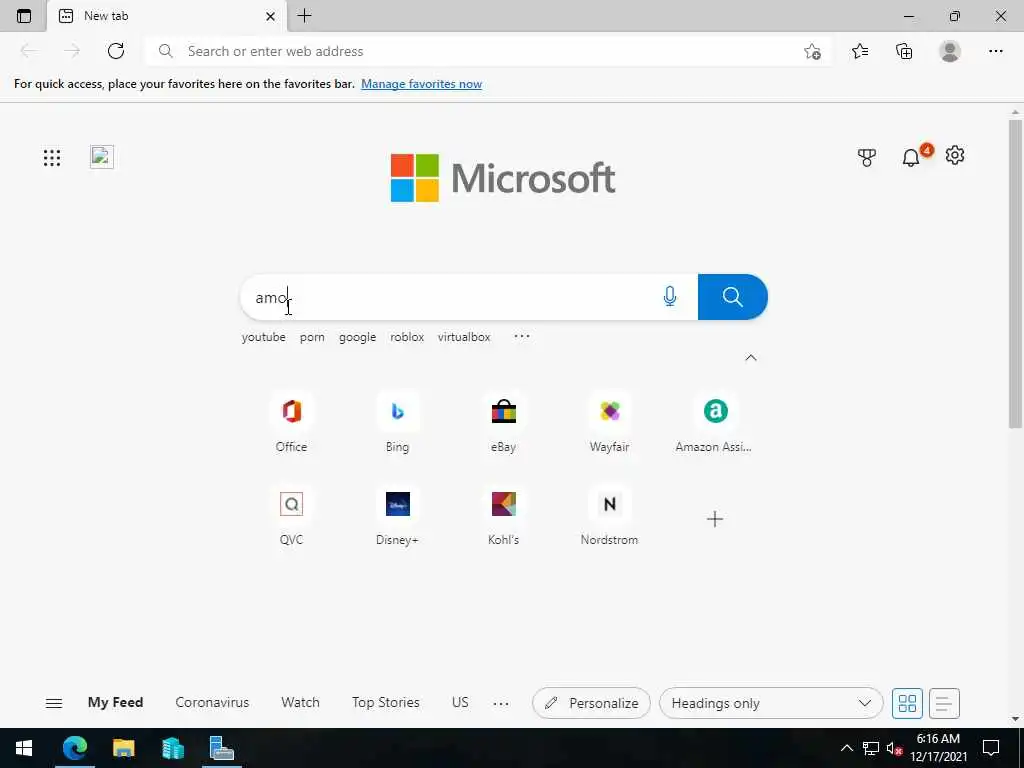The image size is (1024, 768).
Task: Switch to the Watch tab
Action: click(x=300, y=703)
